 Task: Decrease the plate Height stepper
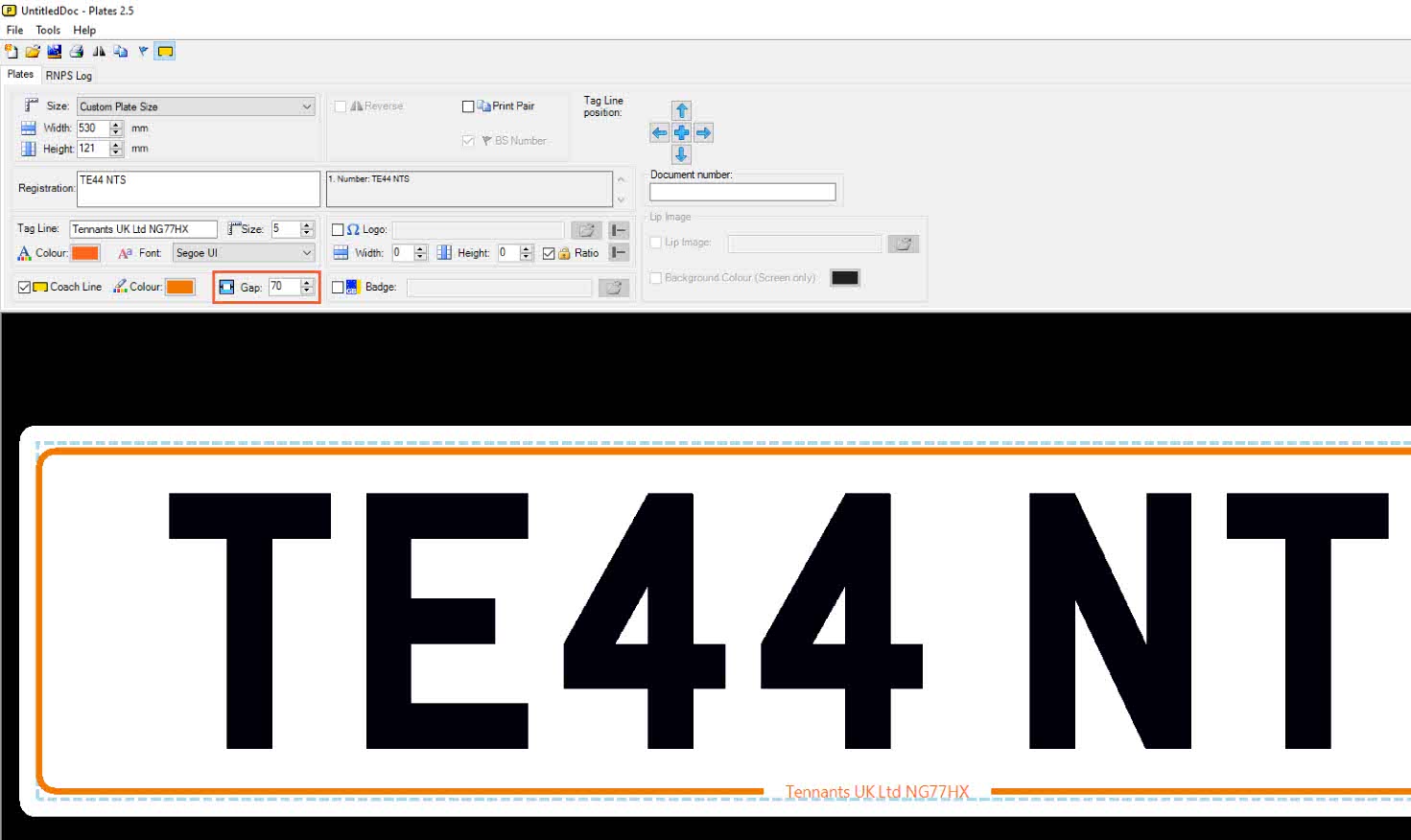point(116,152)
